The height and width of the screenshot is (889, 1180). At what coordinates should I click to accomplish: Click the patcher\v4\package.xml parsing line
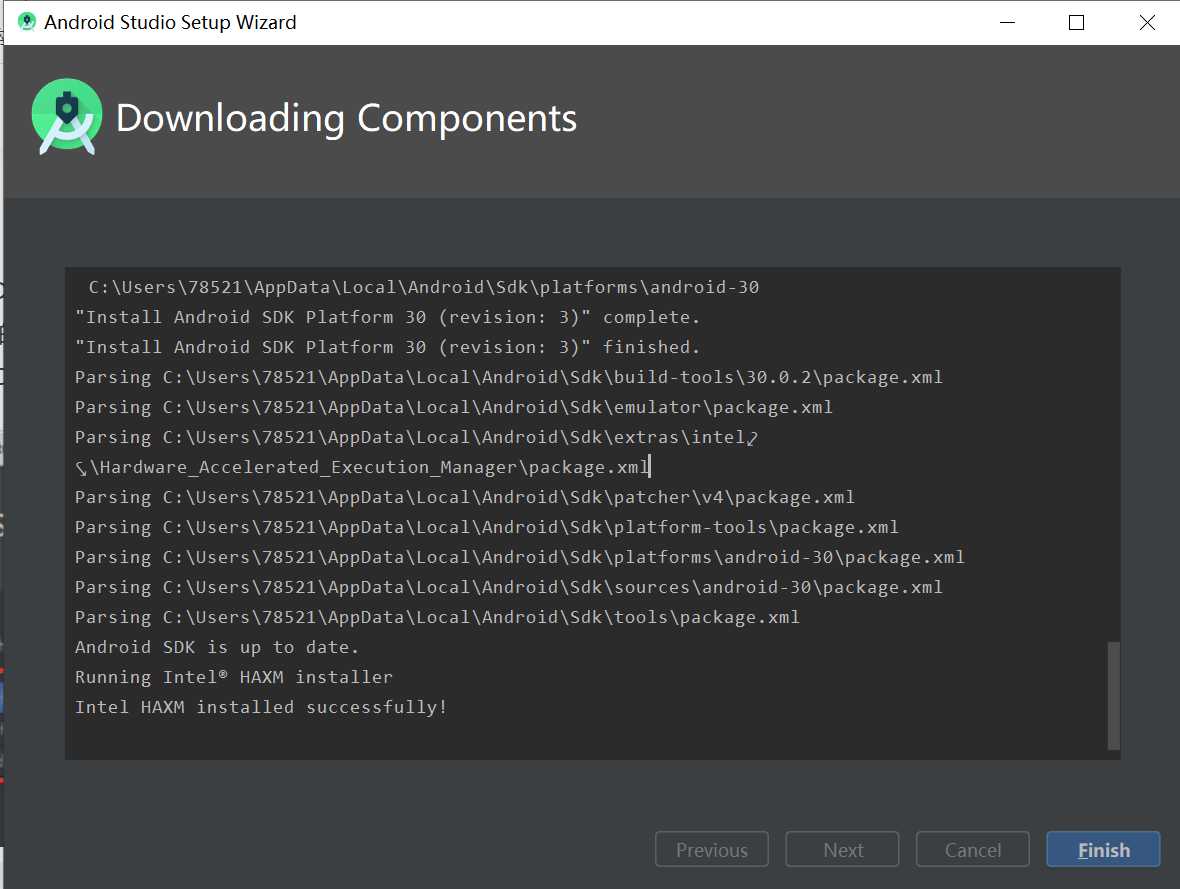pos(464,496)
